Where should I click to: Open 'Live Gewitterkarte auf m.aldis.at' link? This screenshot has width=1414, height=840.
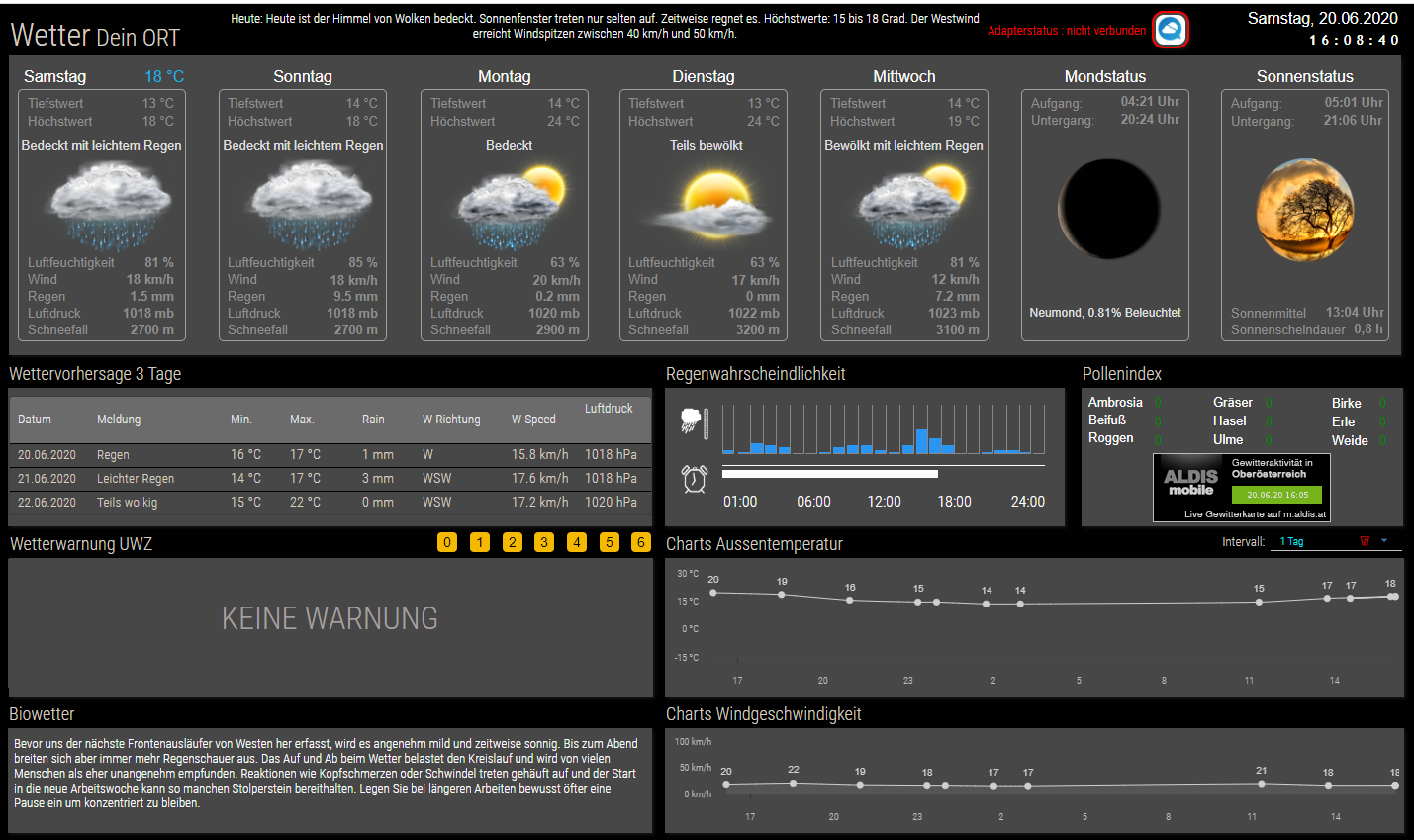(1255, 514)
